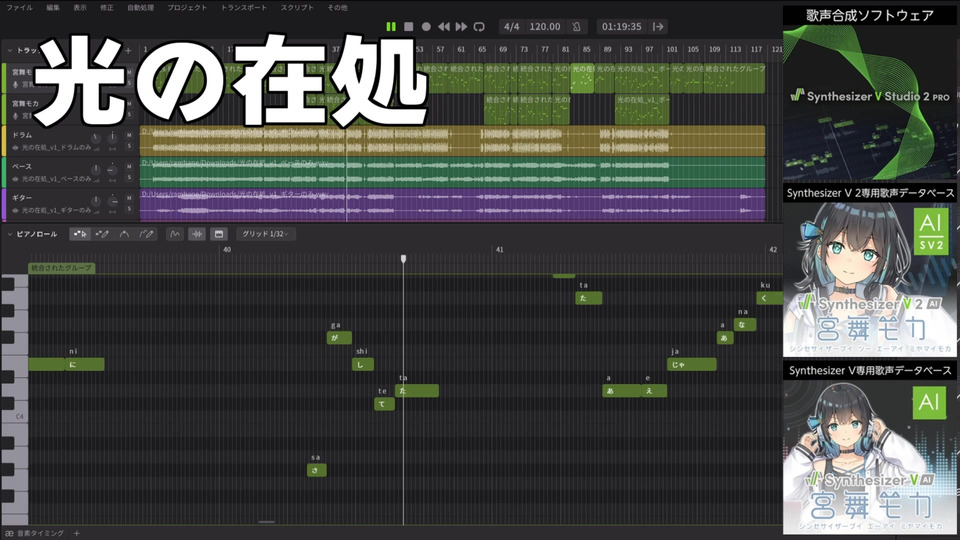This screenshot has height=540, width=960.
Task: Click the ドラム track volume knob
Action: (x=96, y=138)
